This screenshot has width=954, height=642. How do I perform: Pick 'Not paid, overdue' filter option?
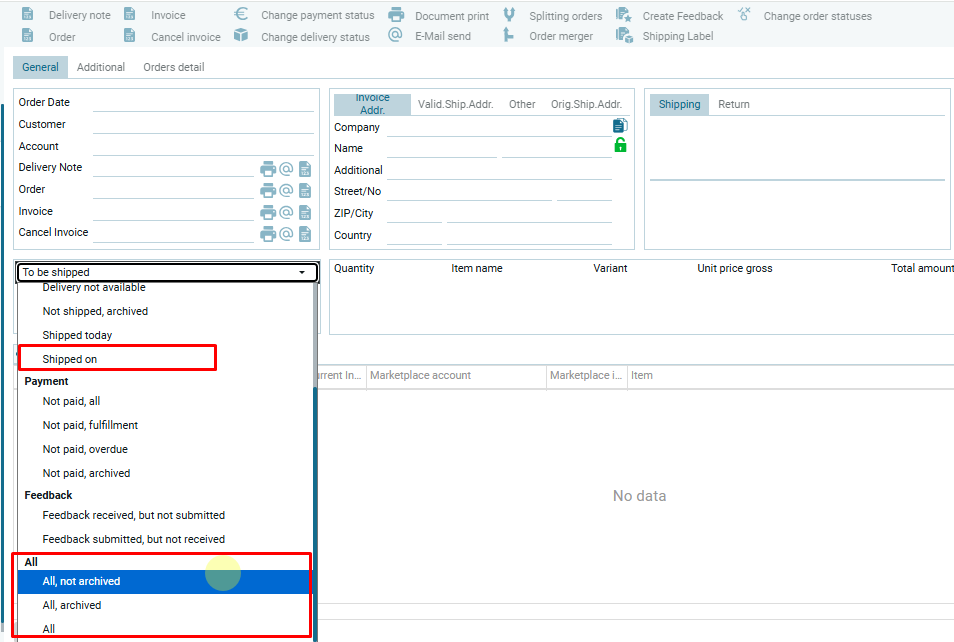coord(85,449)
